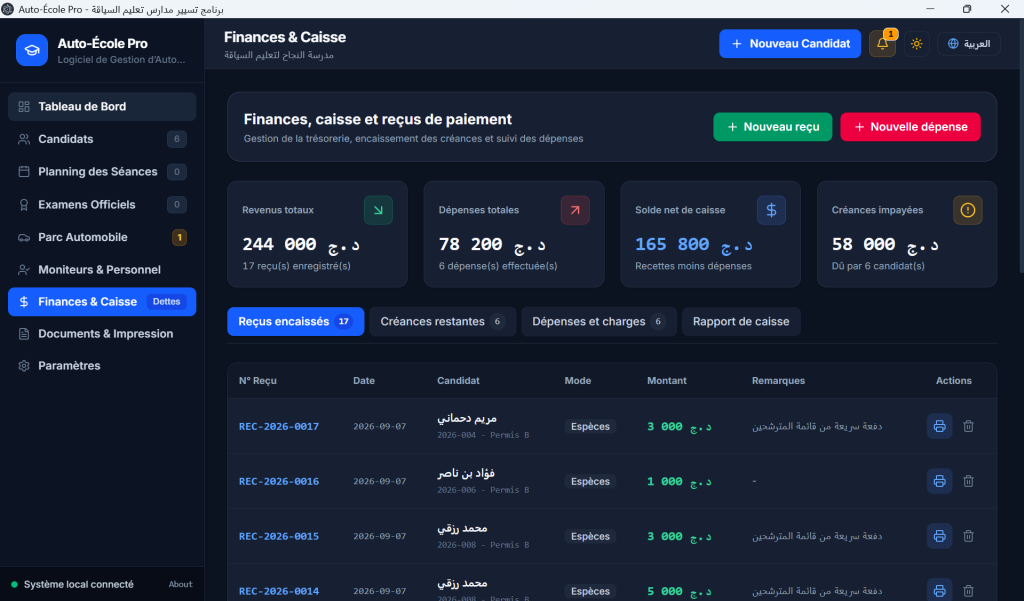Click the Candidat column header
Image resolution: width=1024 pixels, height=601 pixels.
[458, 381]
